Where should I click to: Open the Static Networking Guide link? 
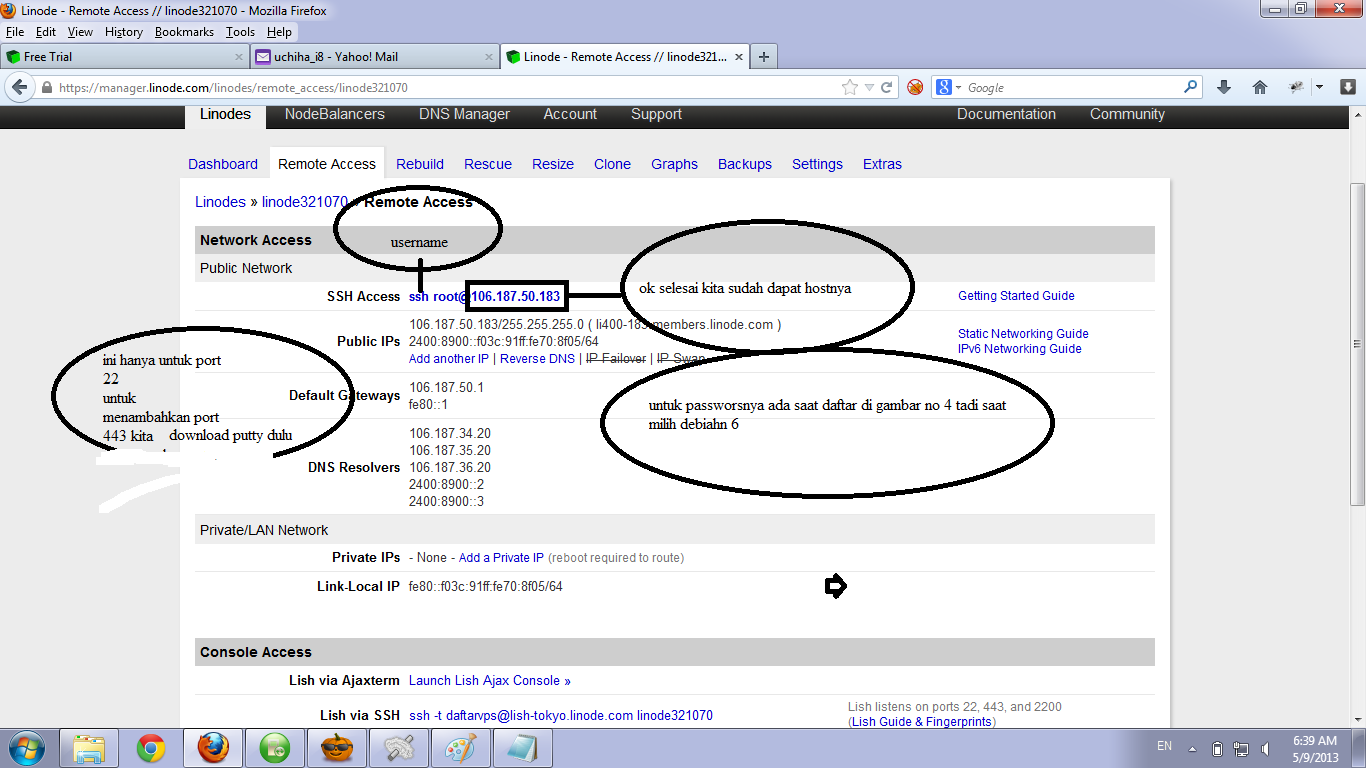1023,334
